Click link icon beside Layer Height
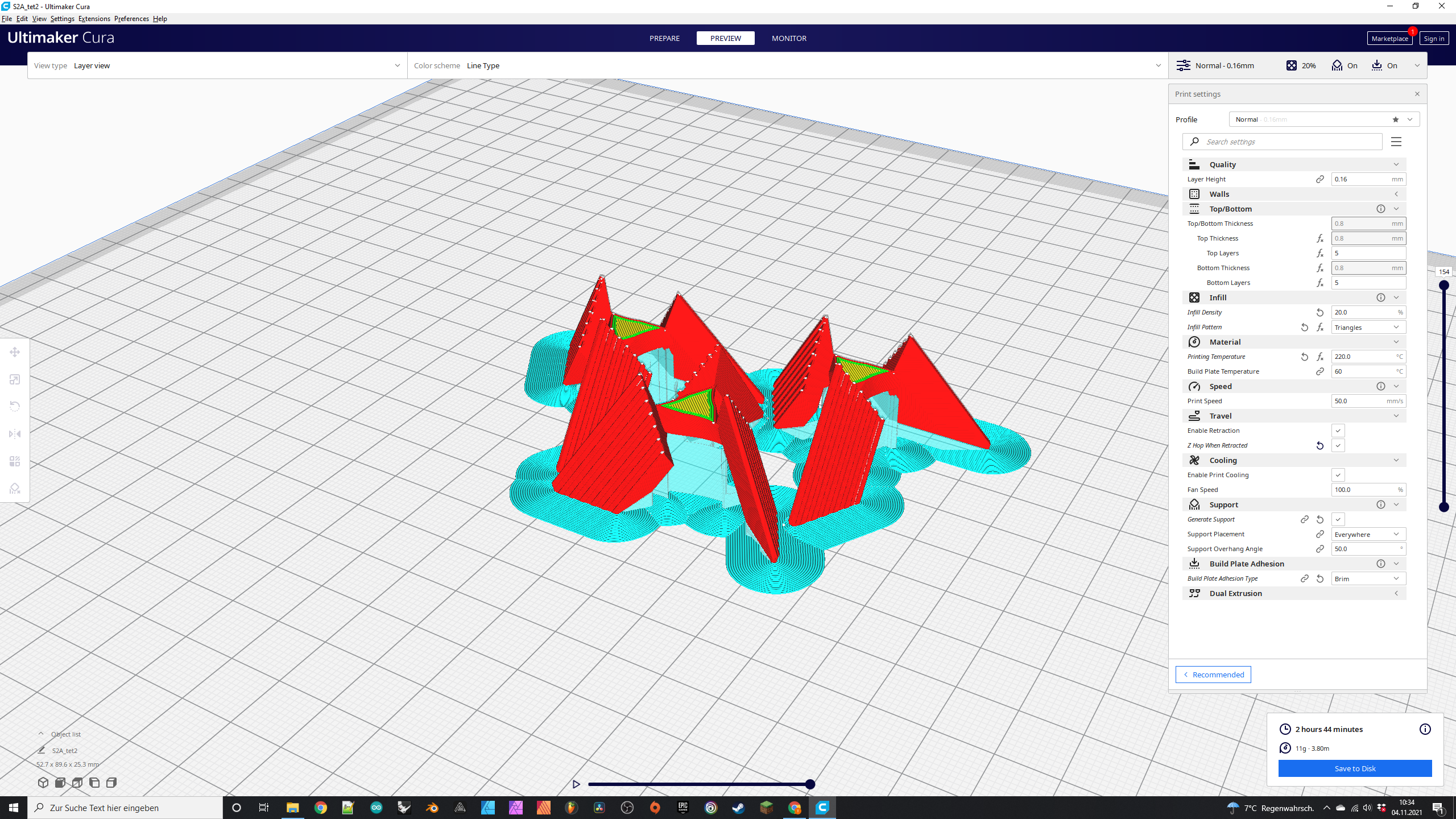Image resolution: width=1456 pixels, height=819 pixels. [x=1320, y=179]
